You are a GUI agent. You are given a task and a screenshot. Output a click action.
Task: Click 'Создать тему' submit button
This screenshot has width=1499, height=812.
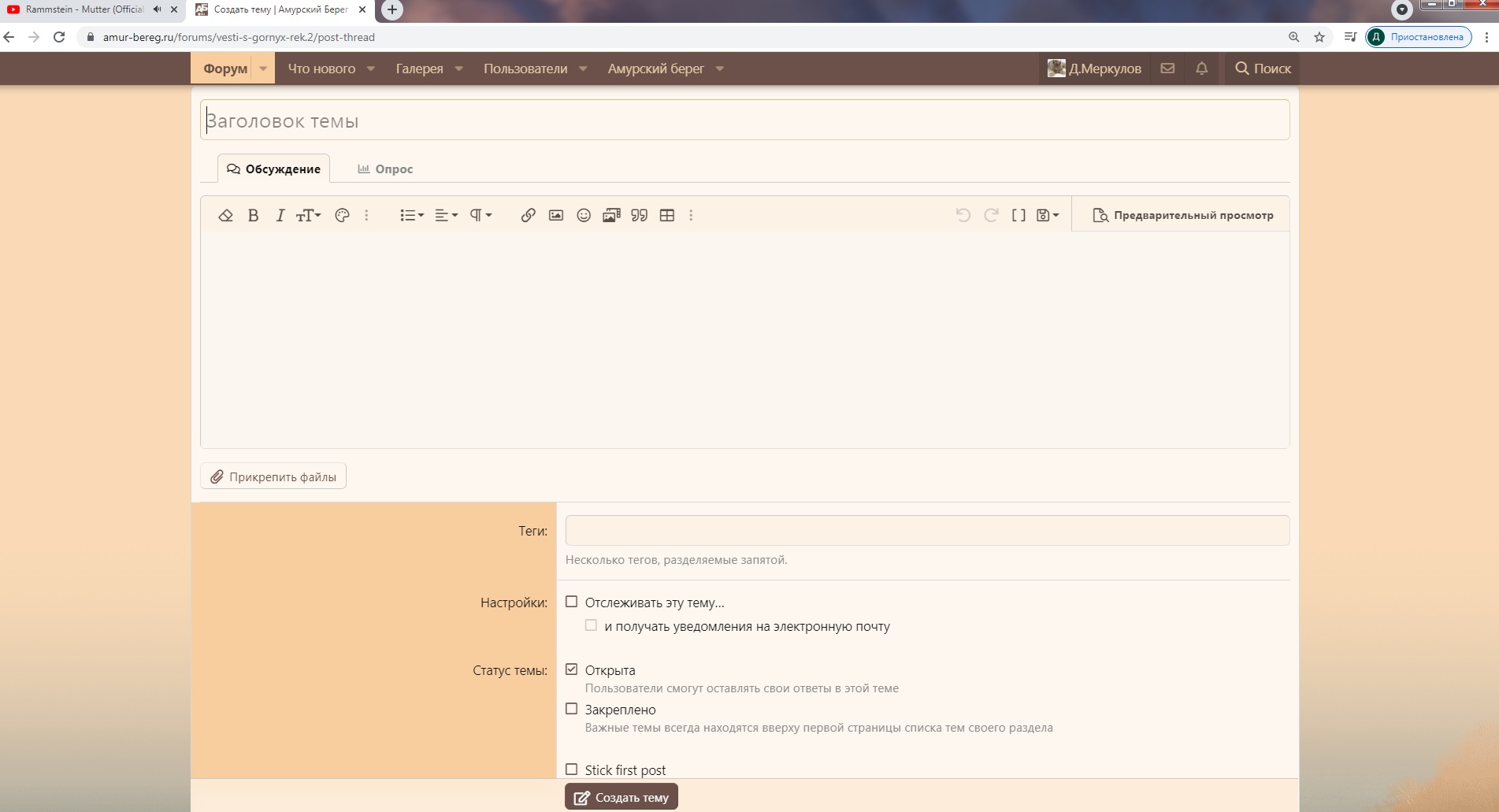click(x=621, y=797)
